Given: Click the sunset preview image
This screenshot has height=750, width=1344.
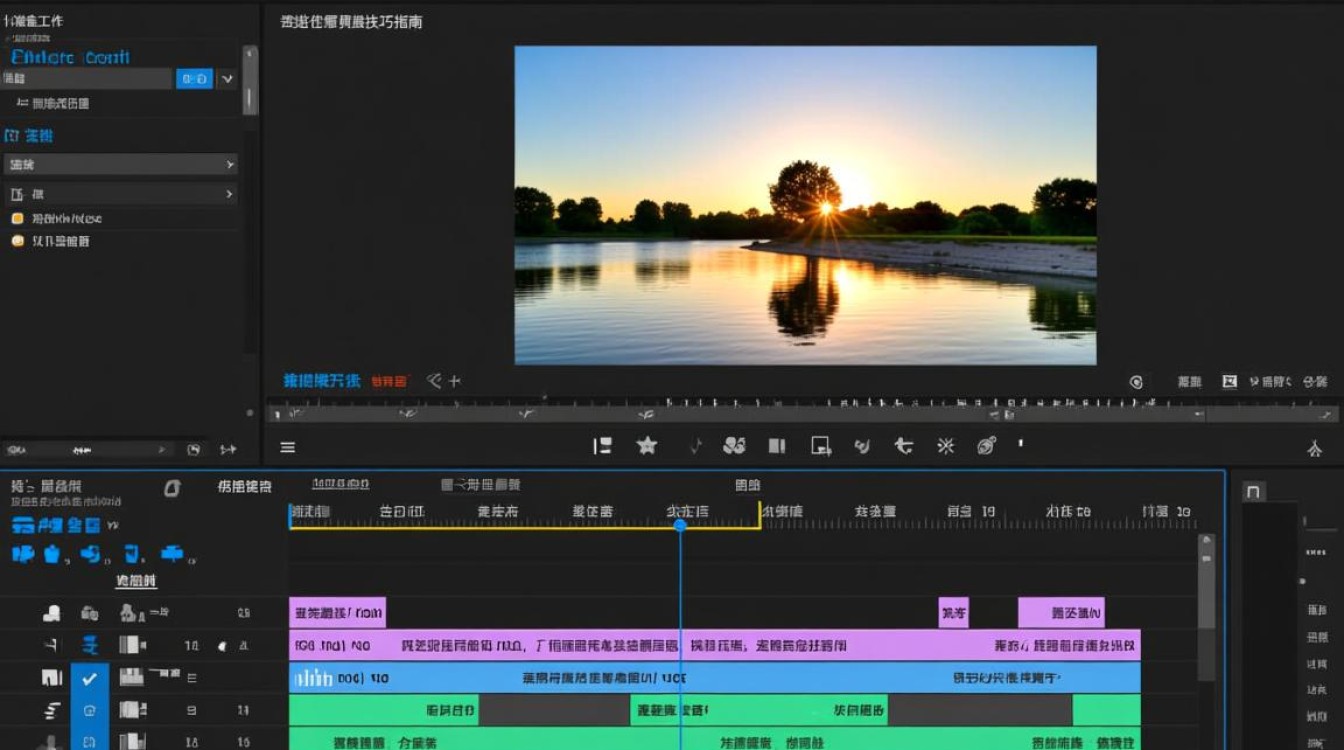Looking at the screenshot, I should tap(805, 205).
